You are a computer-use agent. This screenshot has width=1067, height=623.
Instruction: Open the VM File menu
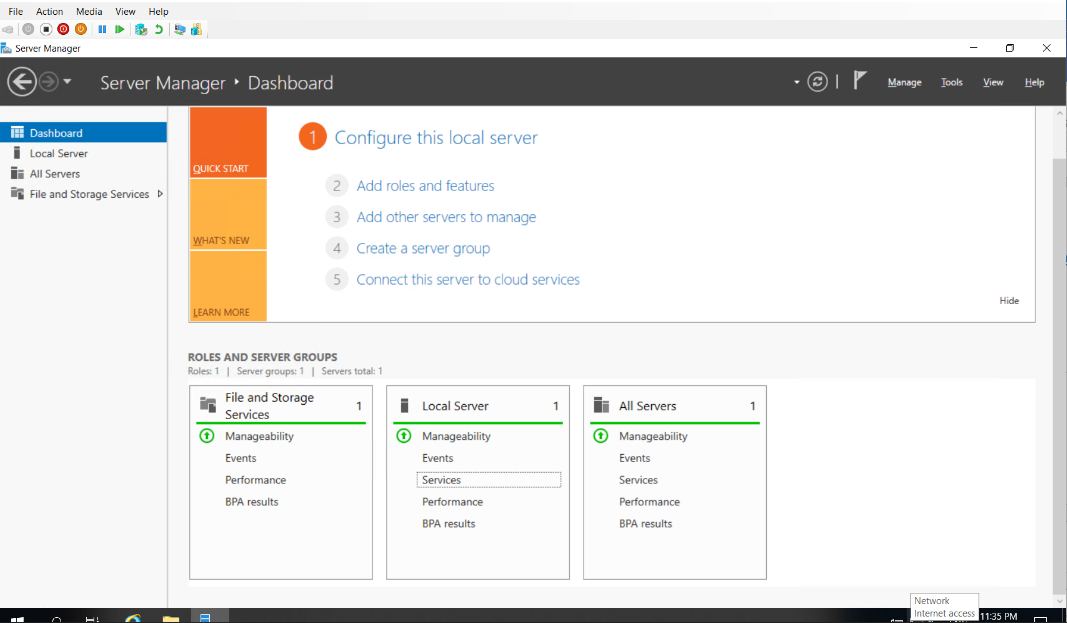click(16, 12)
